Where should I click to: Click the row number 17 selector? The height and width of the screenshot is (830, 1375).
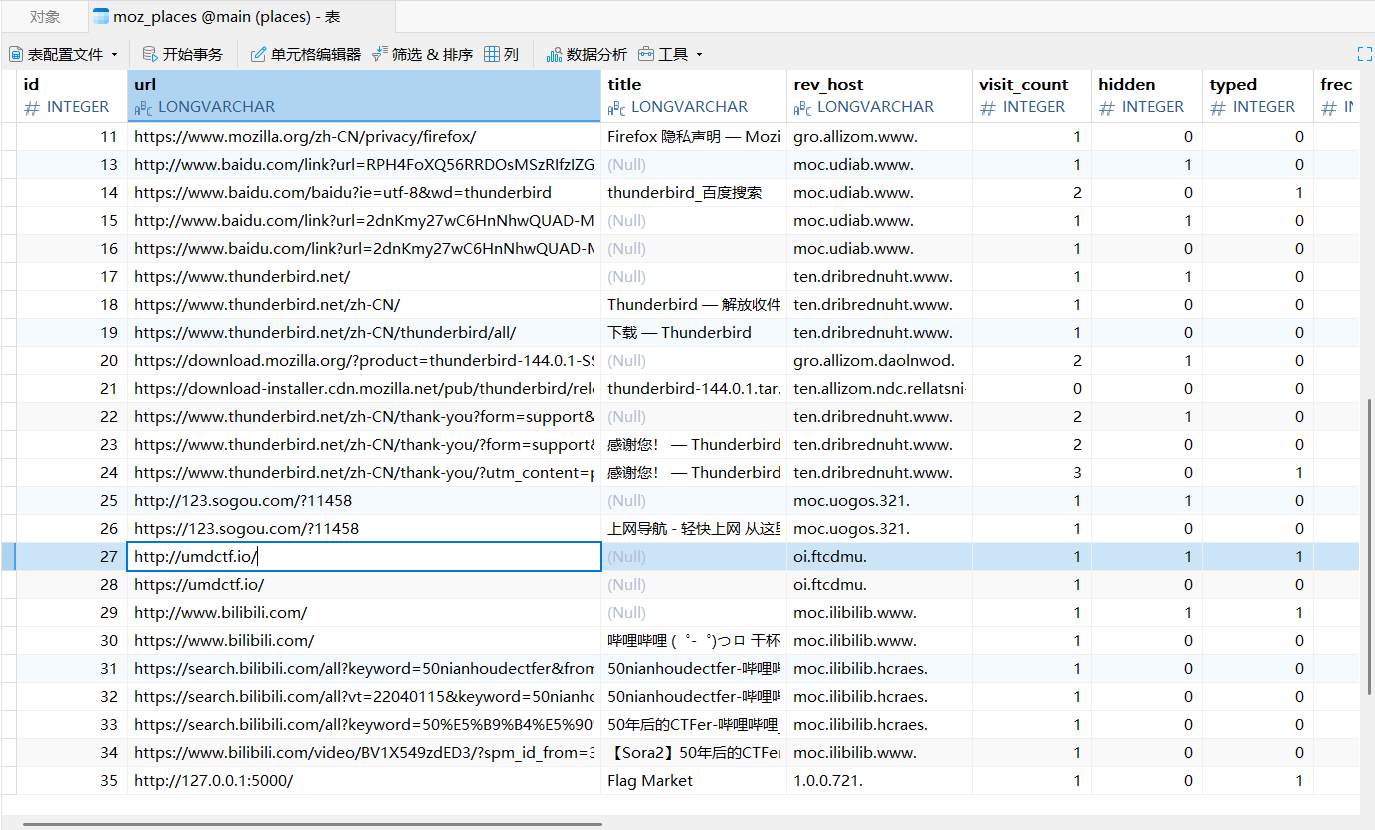pyautogui.click(x=7, y=276)
